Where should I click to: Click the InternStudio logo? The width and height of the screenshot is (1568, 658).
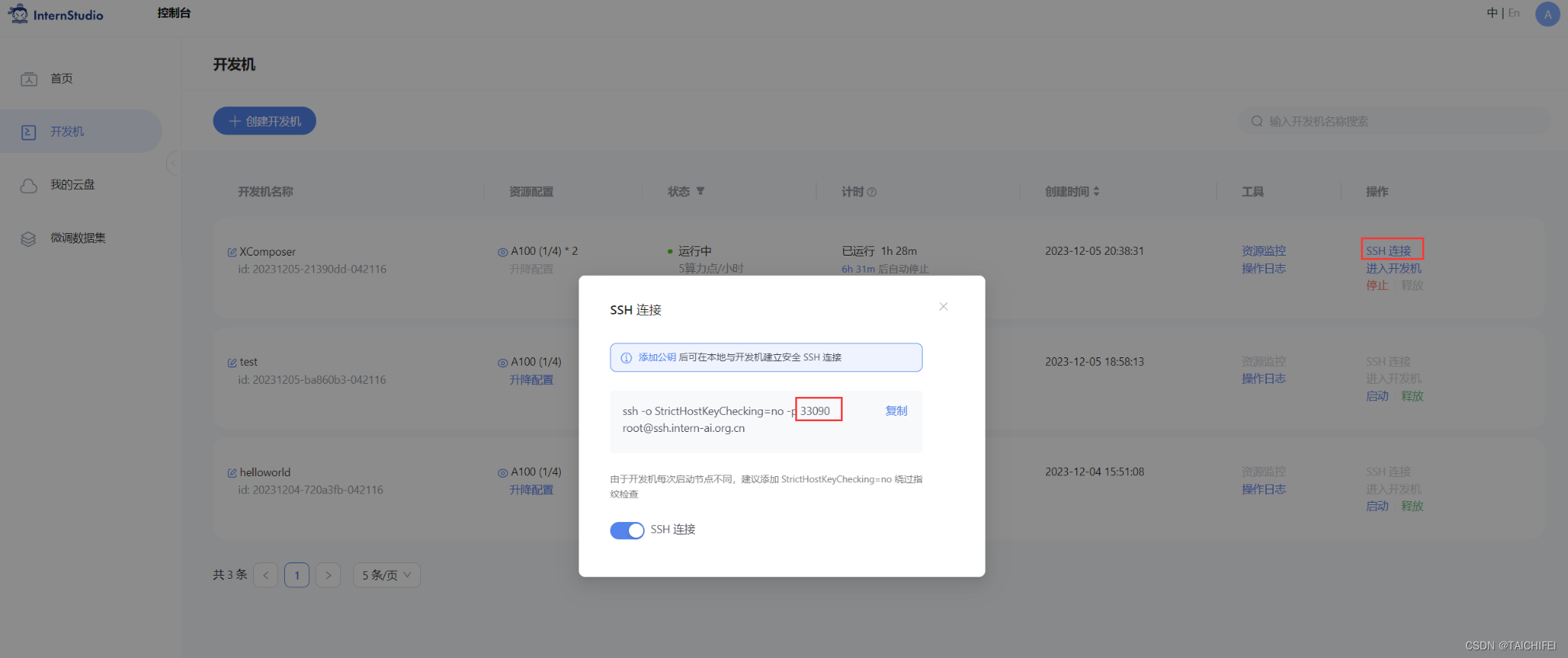[x=55, y=14]
